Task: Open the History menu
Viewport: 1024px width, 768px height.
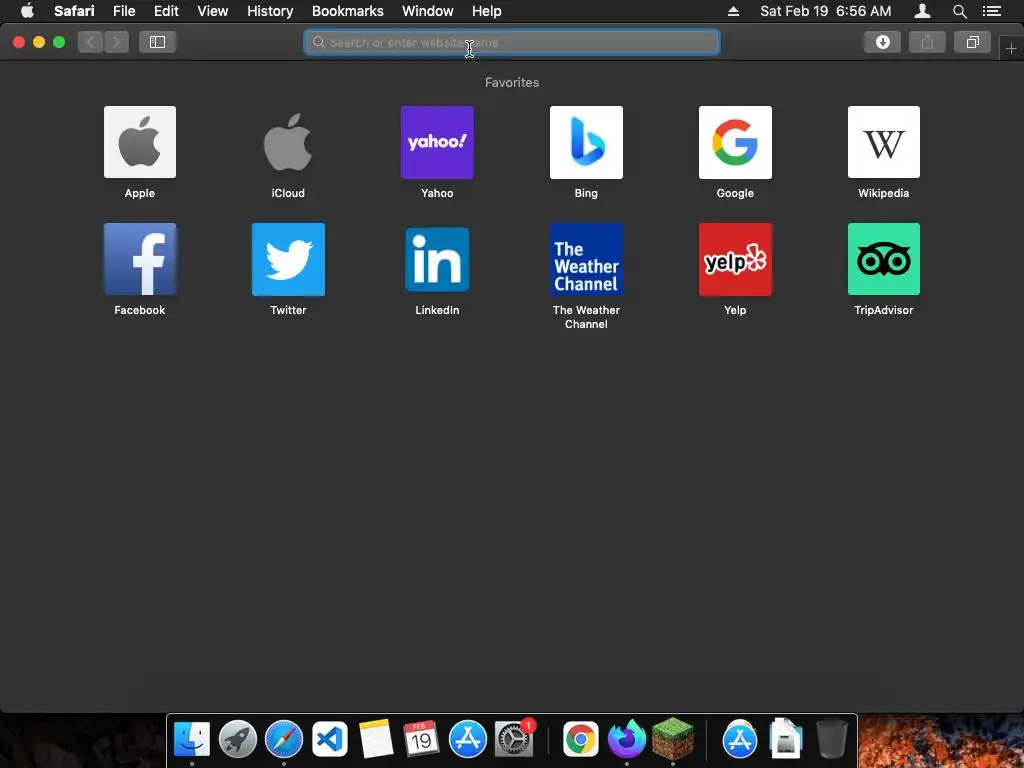Action: [x=270, y=11]
